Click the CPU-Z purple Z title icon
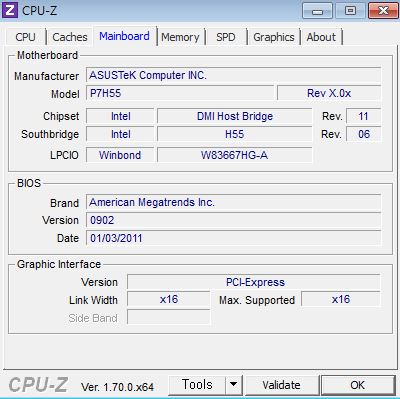Screen dimensions: 400x399 [10, 10]
